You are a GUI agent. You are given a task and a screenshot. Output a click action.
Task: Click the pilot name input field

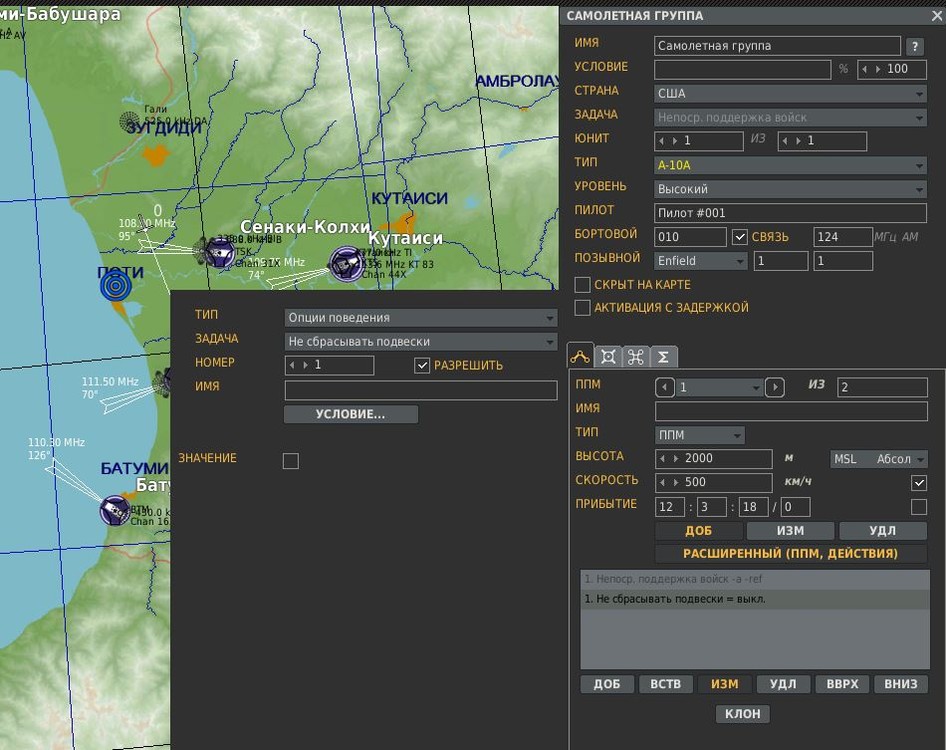(x=790, y=213)
